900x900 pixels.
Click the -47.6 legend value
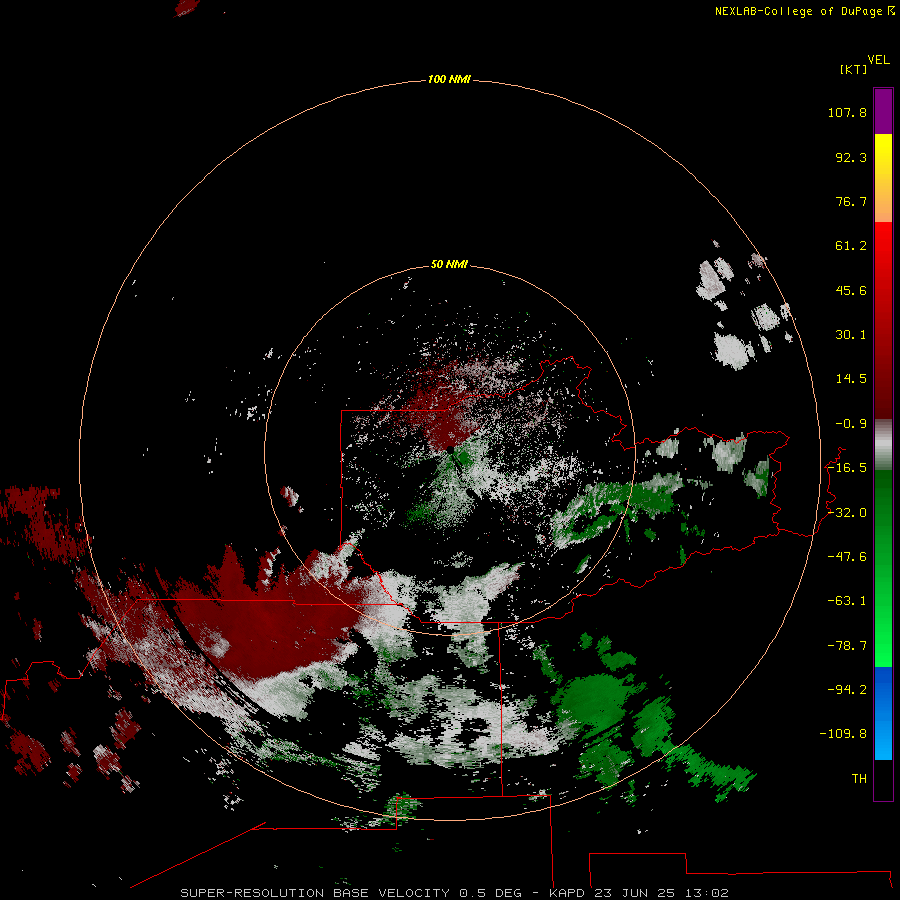click(847, 557)
